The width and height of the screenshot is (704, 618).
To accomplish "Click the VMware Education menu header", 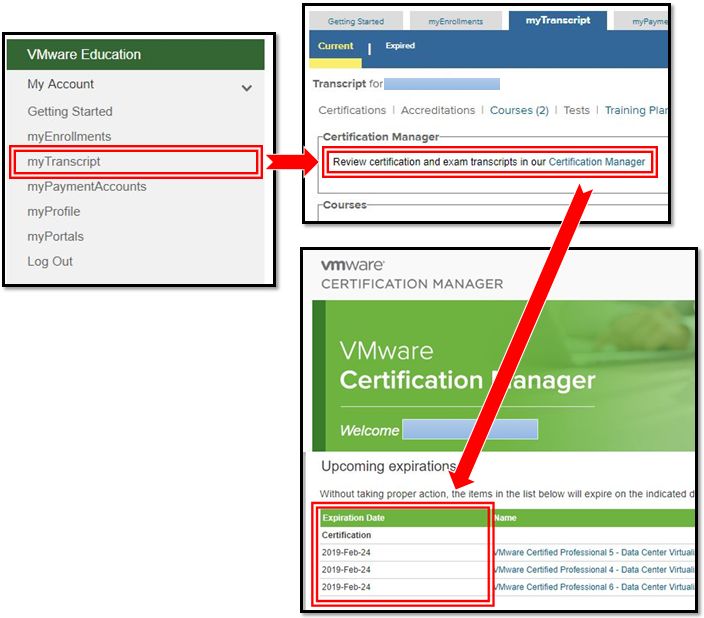I will (136, 54).
